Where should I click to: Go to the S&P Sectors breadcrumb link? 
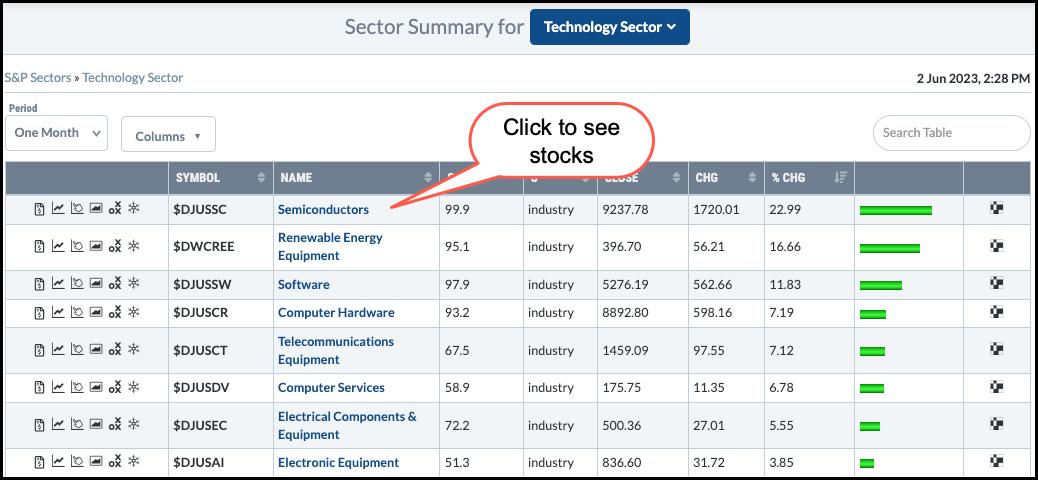pos(39,77)
